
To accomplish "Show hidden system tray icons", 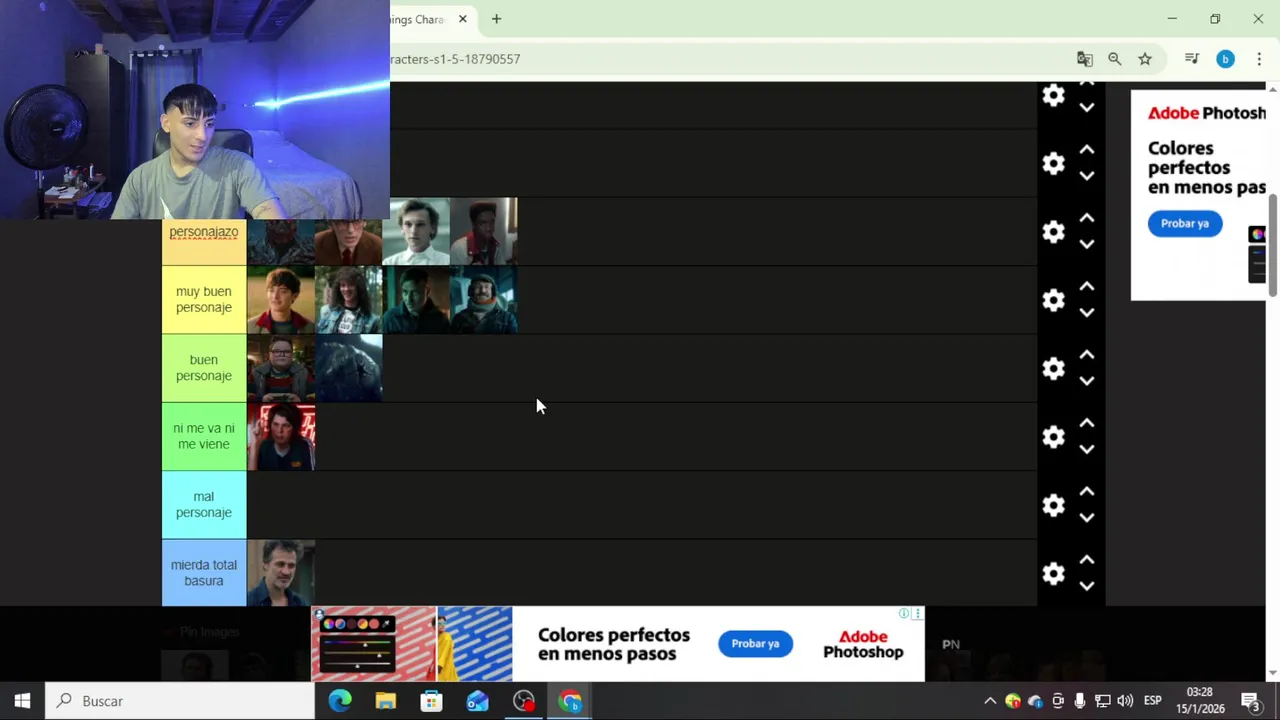I will (990, 701).
